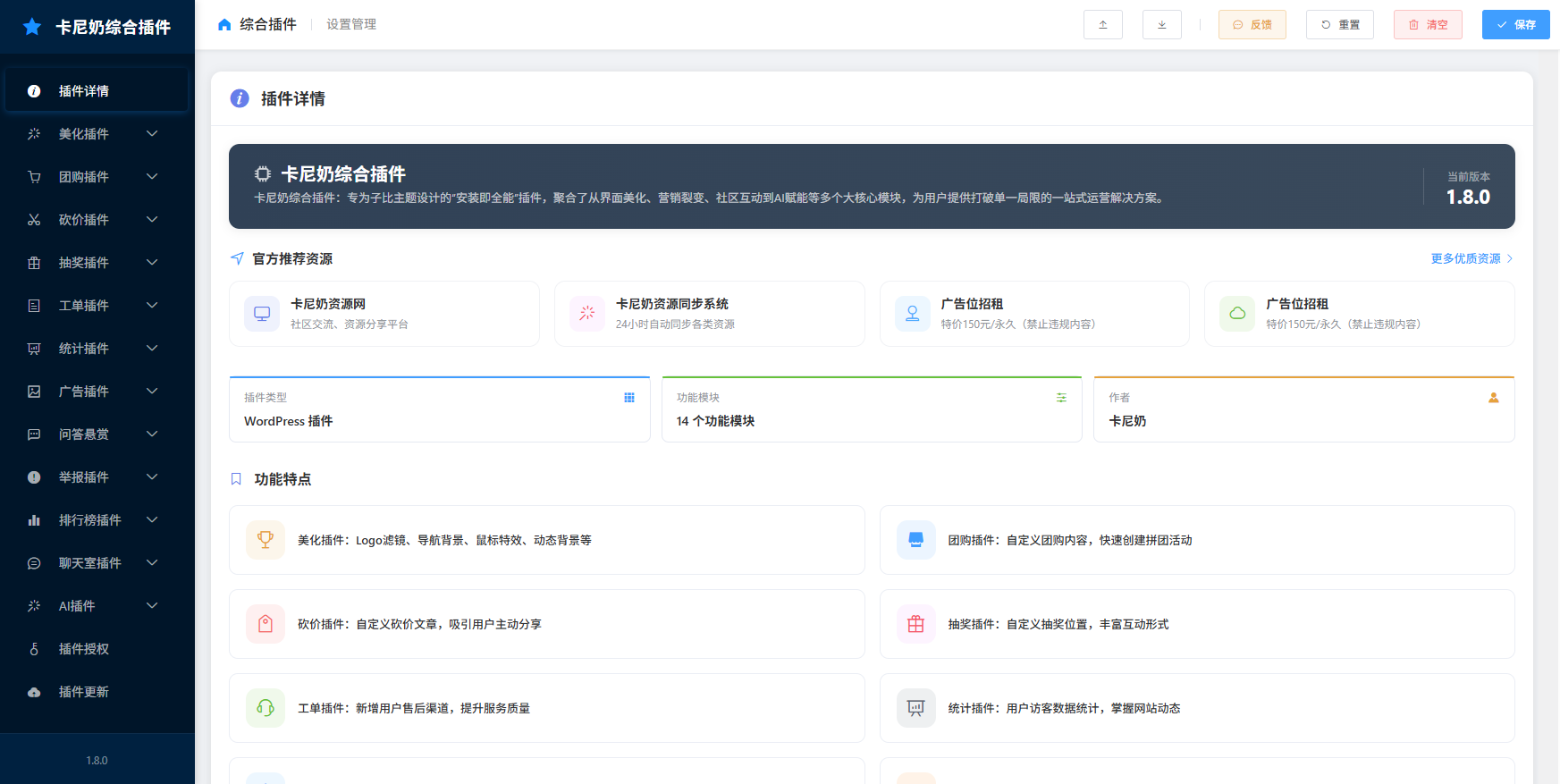This screenshot has width=1560, height=784.
Task: Click the monitor icon for 卡尼奶资源网
Action: 262,314
